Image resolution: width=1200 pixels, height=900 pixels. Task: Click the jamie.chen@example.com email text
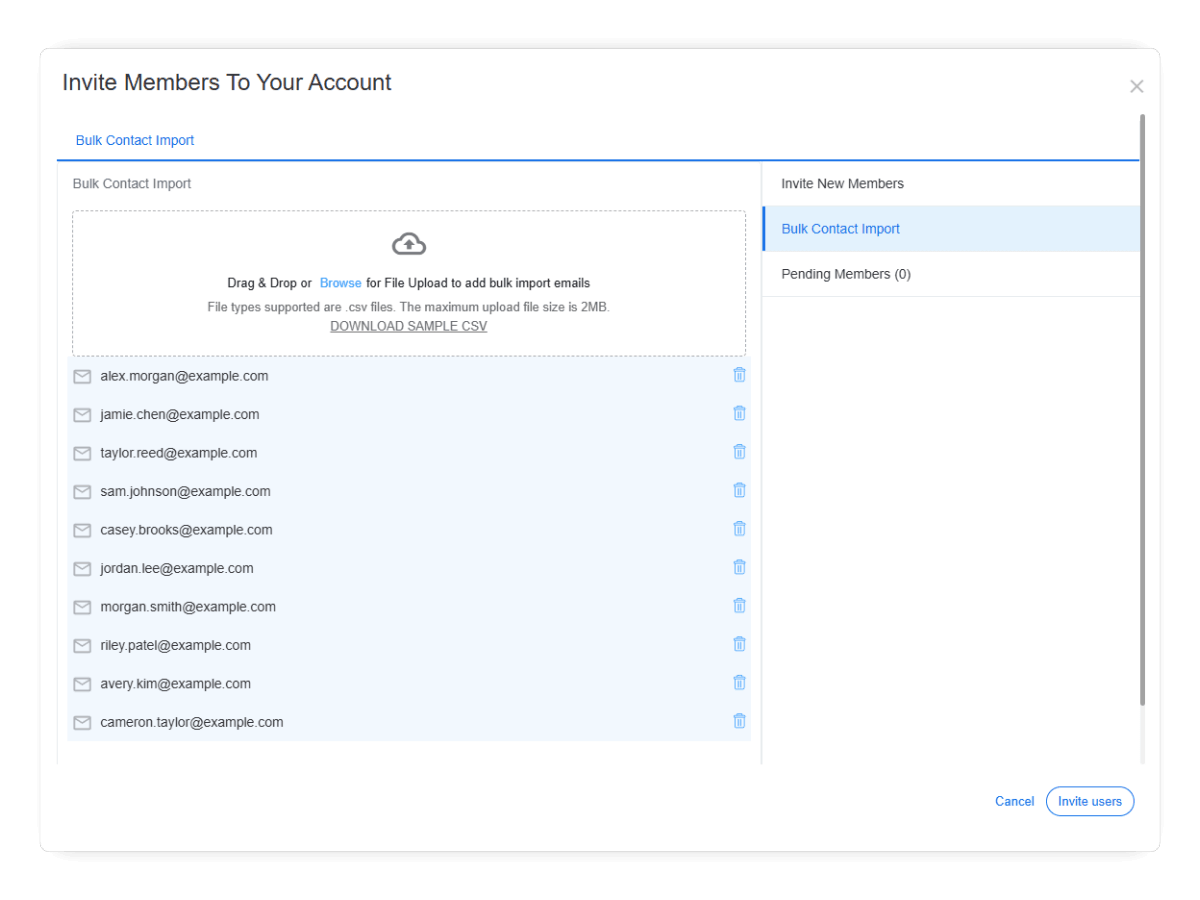[x=180, y=414]
